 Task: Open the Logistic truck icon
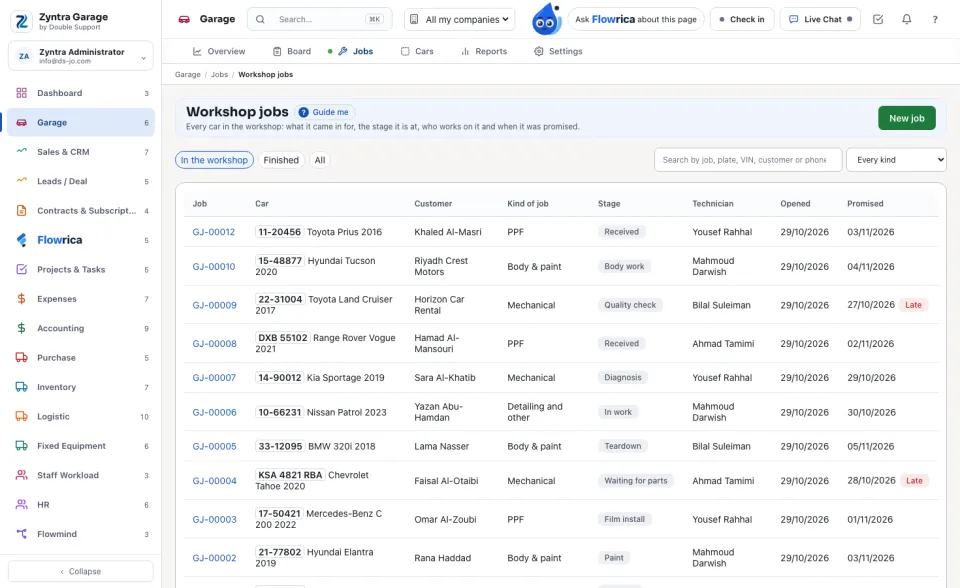tap(21, 416)
